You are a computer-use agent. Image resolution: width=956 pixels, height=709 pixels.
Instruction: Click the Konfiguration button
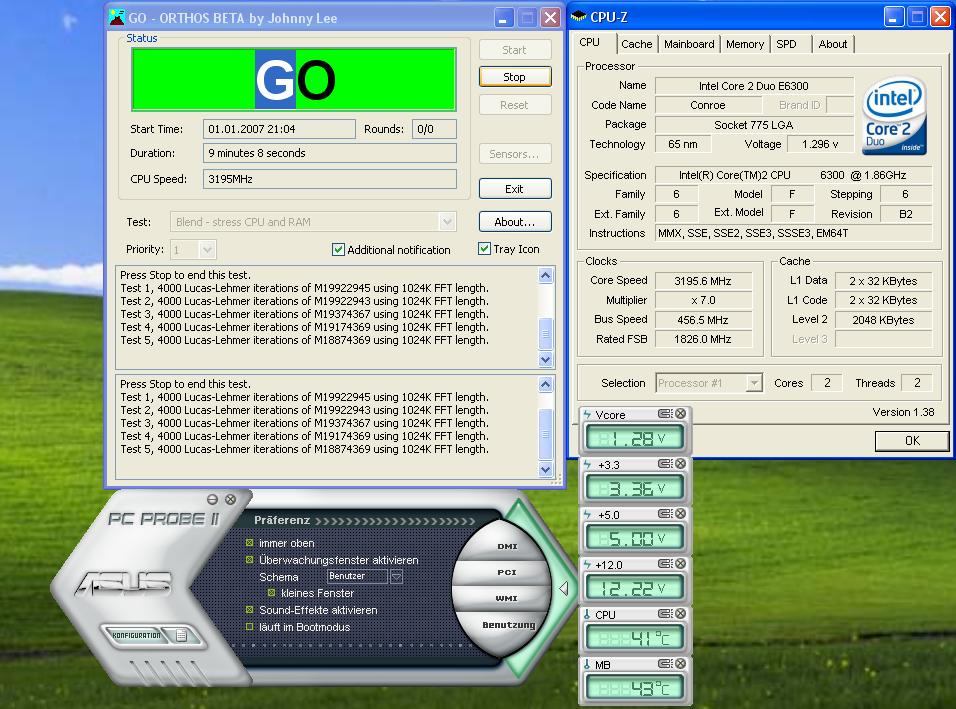pos(137,635)
